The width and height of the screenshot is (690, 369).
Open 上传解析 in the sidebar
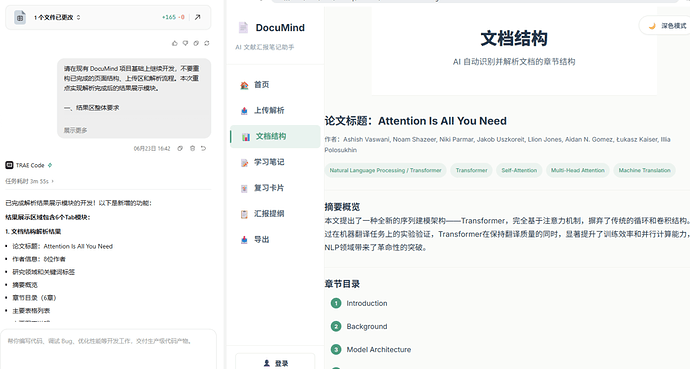(275, 110)
